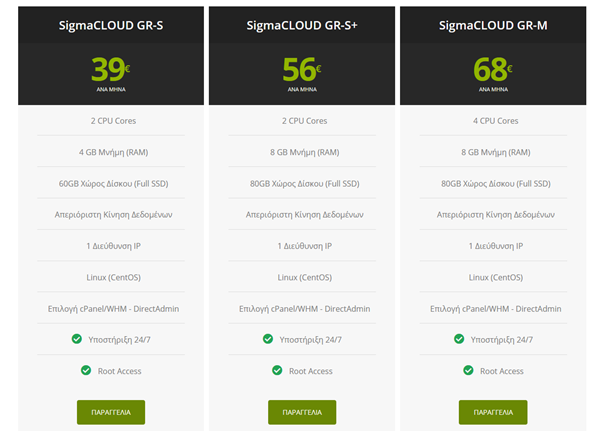Click the Υποστήριξη 24/7 checkmark icon in GR-S+
The width and height of the screenshot is (602, 431).
coord(268,339)
